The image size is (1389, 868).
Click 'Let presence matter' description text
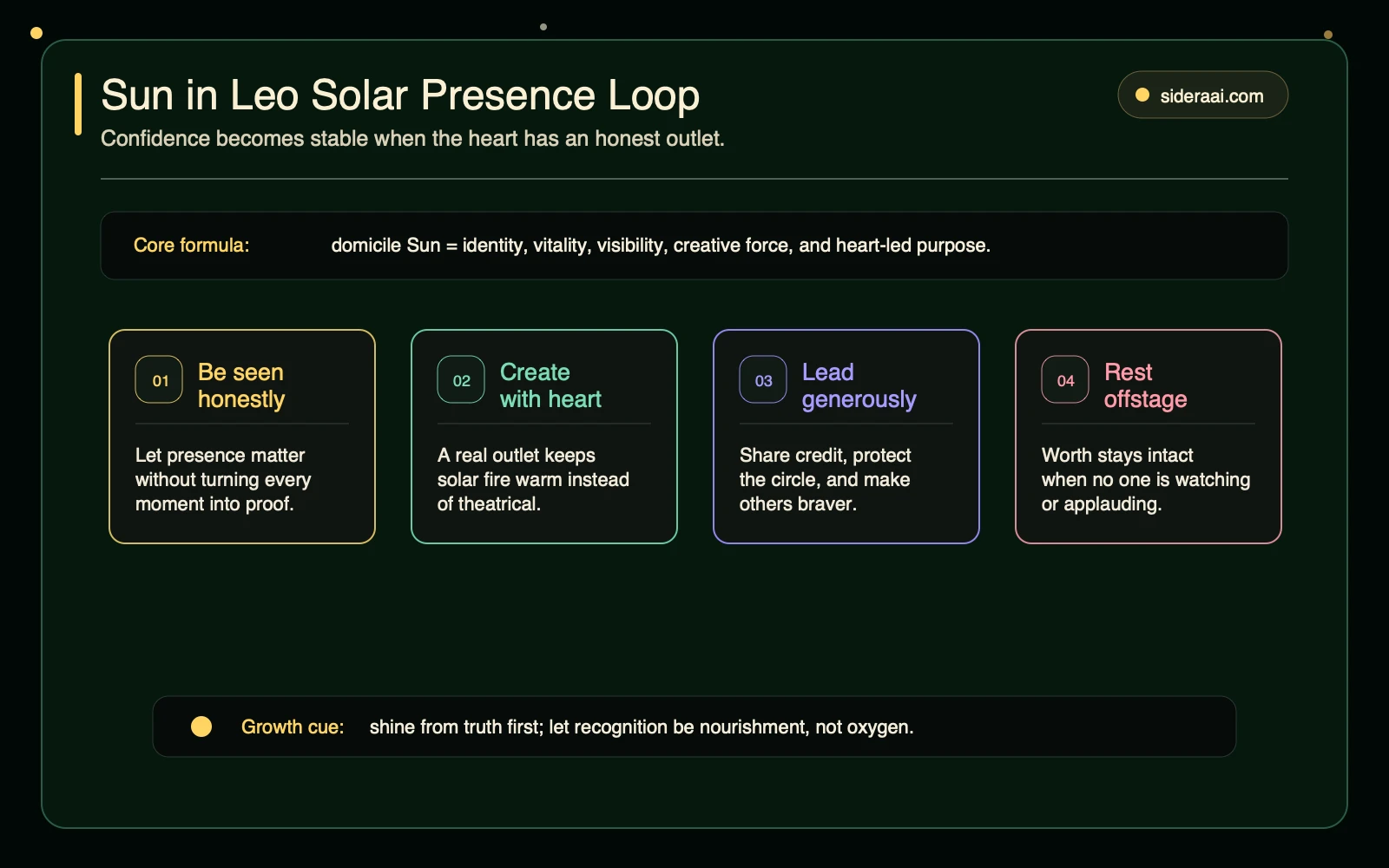(x=223, y=479)
